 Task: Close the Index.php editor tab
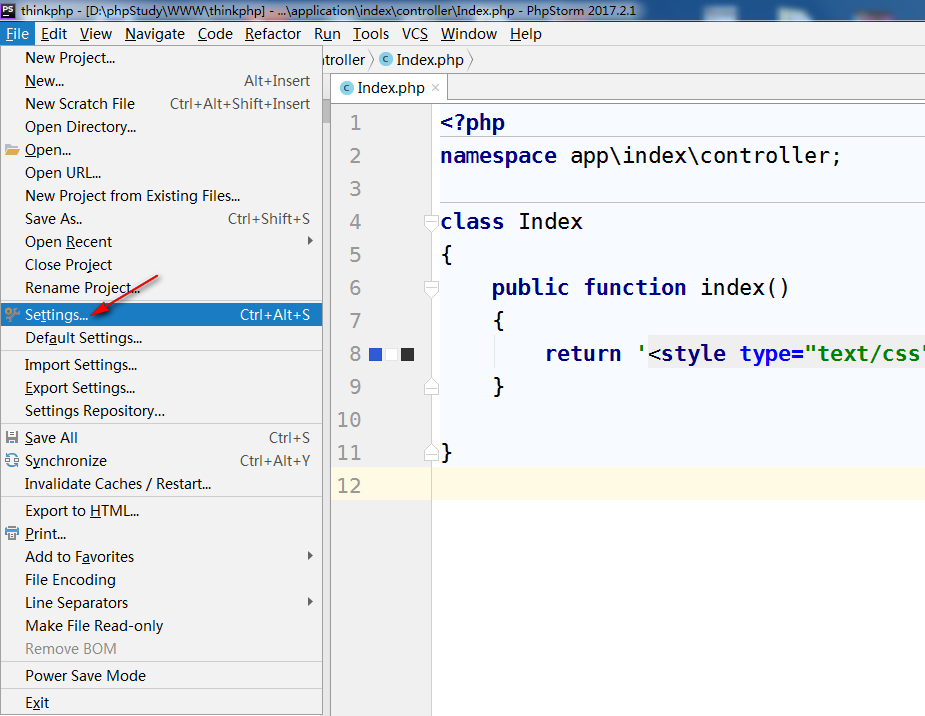point(435,87)
